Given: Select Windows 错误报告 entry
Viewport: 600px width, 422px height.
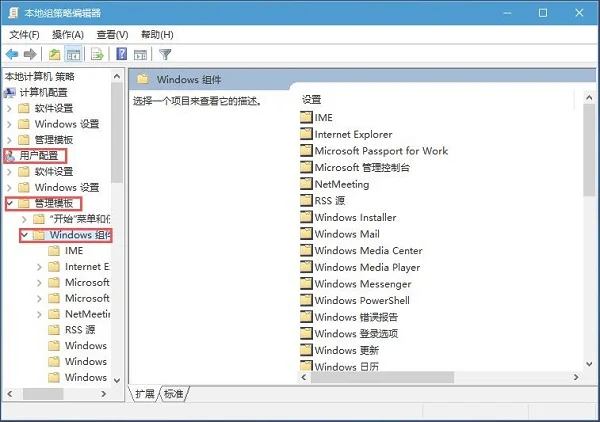Looking at the screenshot, I should [356, 317].
